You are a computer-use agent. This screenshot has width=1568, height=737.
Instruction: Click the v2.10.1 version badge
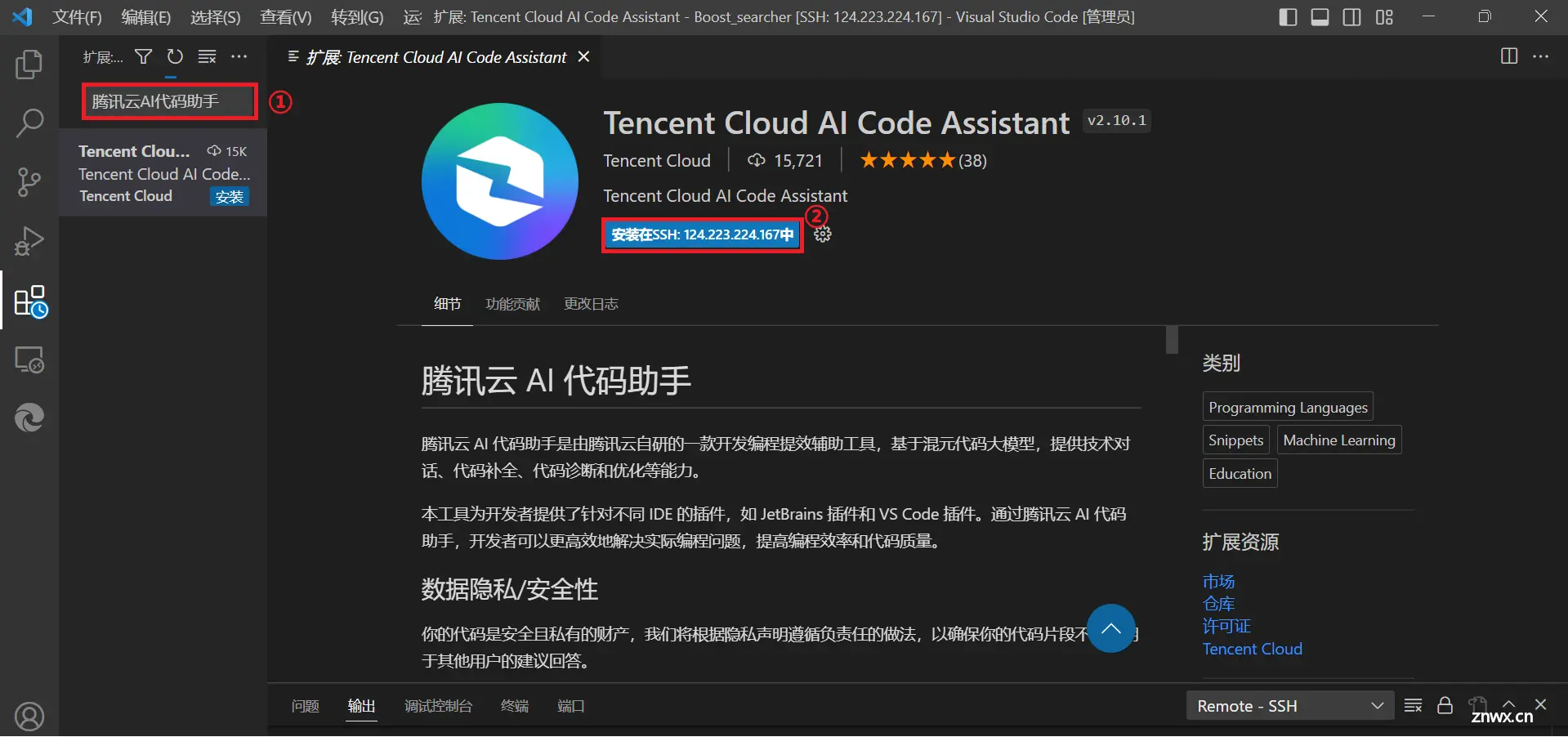pyautogui.click(x=1116, y=121)
